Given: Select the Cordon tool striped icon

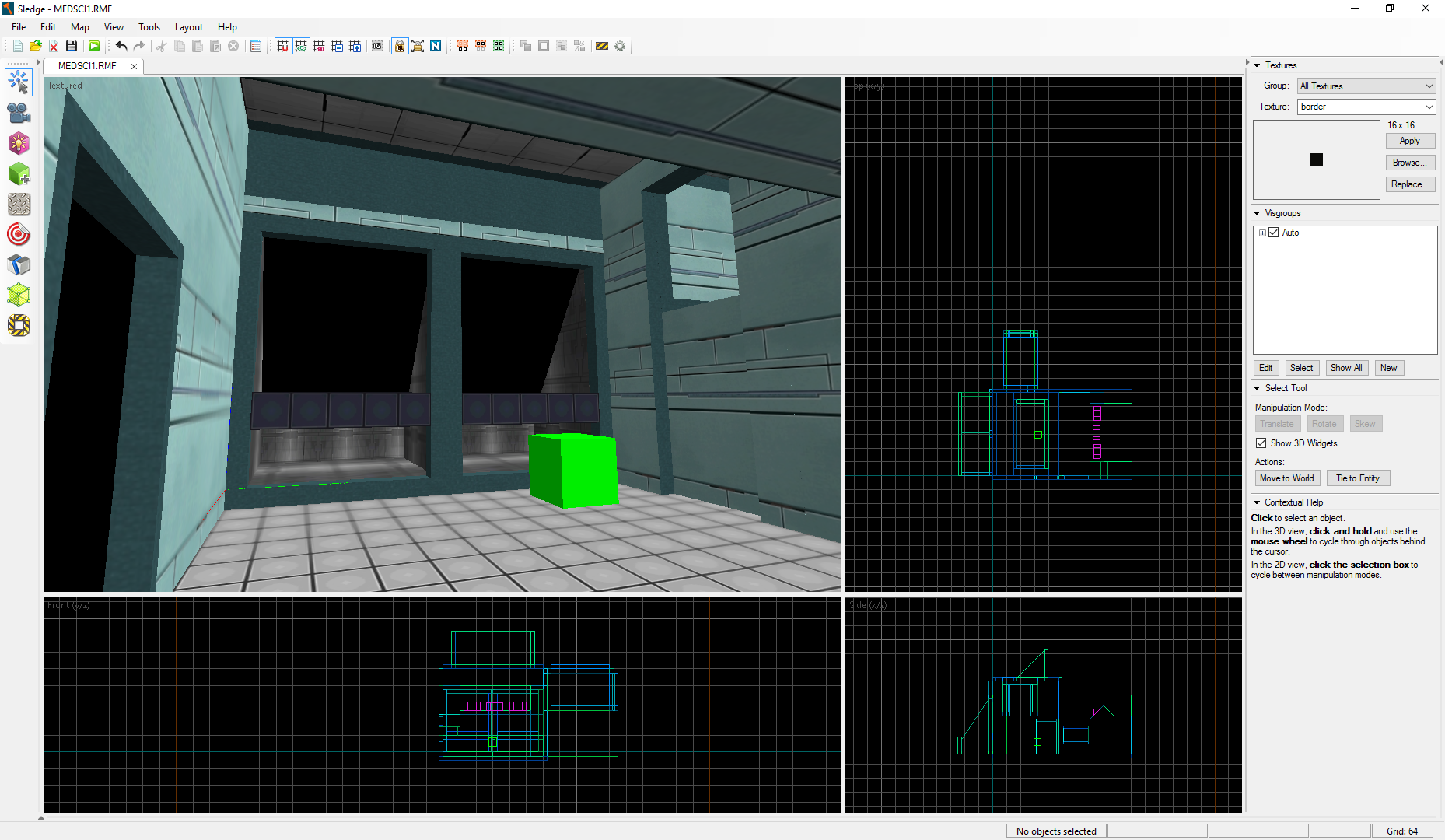Looking at the screenshot, I should (x=19, y=325).
